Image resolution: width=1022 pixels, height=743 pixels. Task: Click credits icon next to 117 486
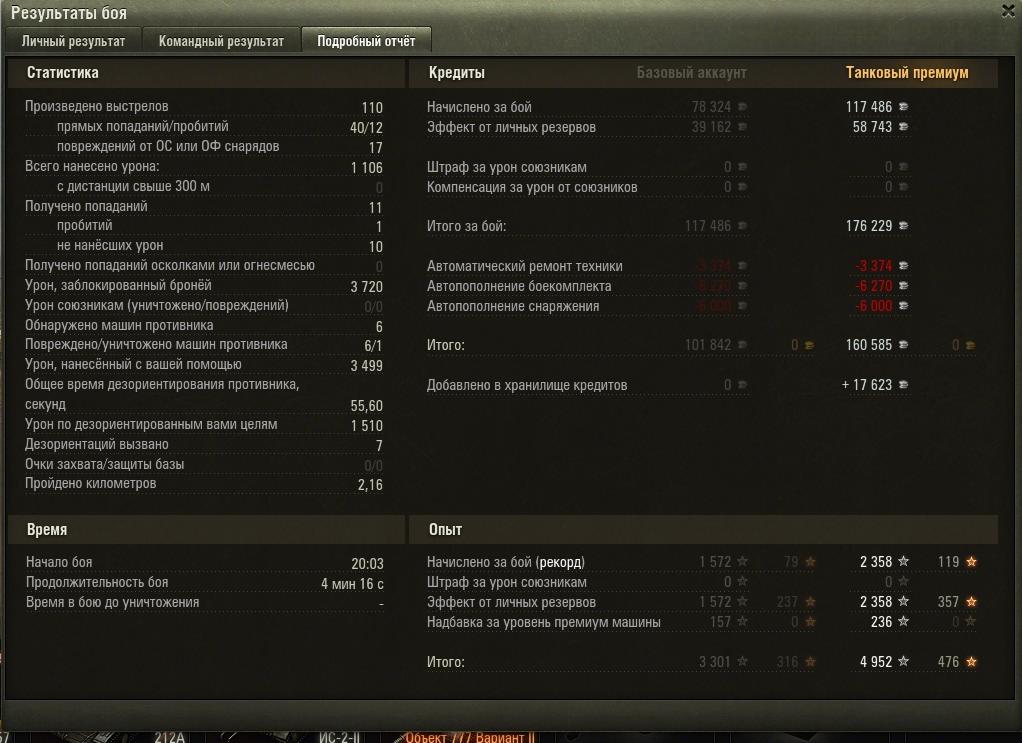click(903, 107)
